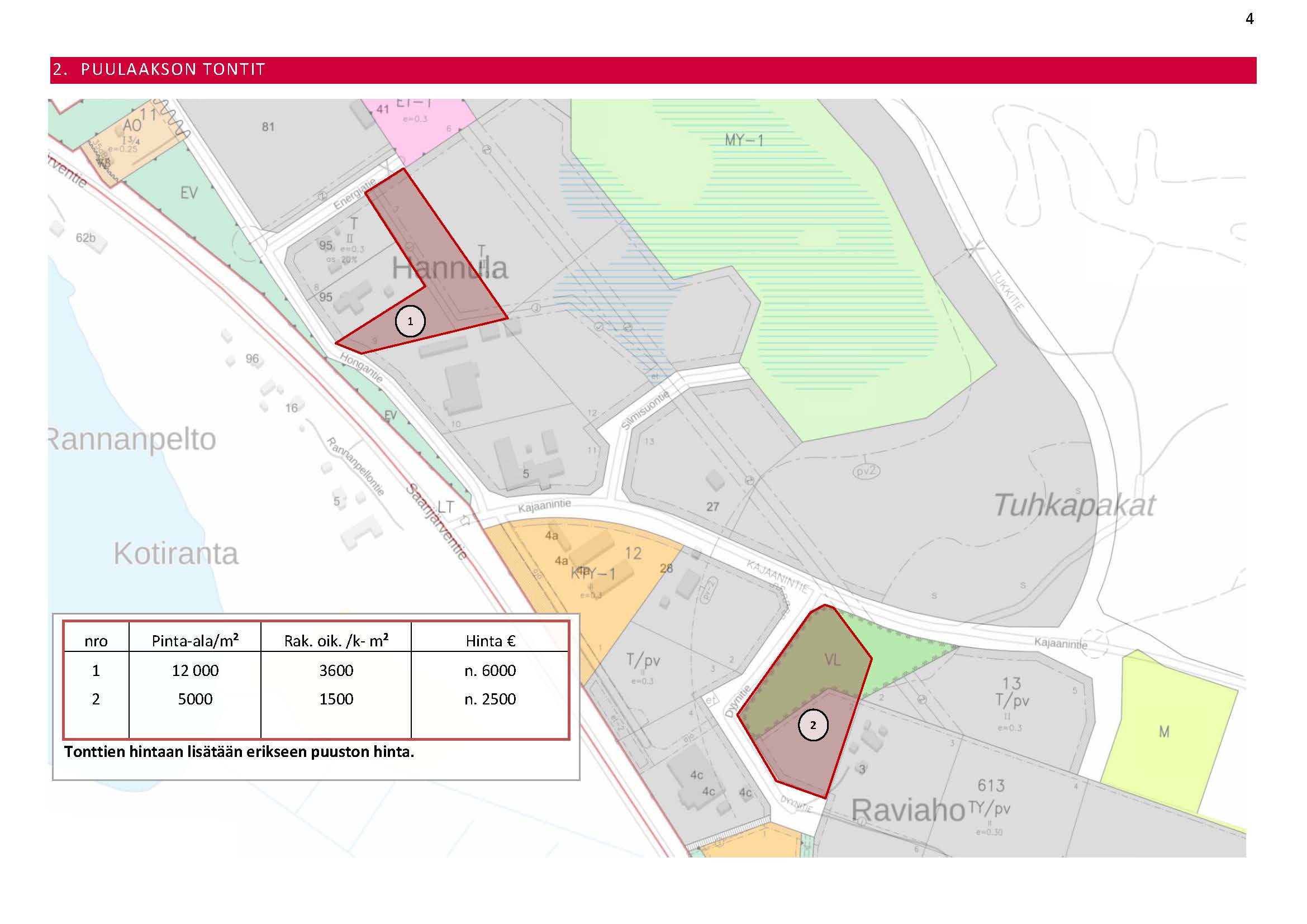Click the '12 000' area cell
Image resolution: width=1307 pixels, height=924 pixels.
[x=195, y=670]
